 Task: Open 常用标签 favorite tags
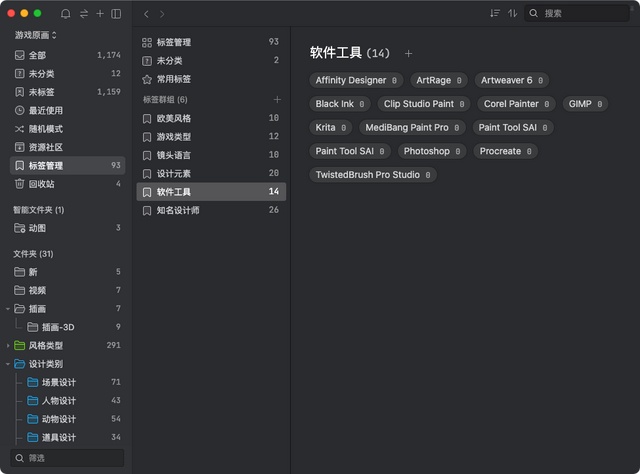coord(211,79)
